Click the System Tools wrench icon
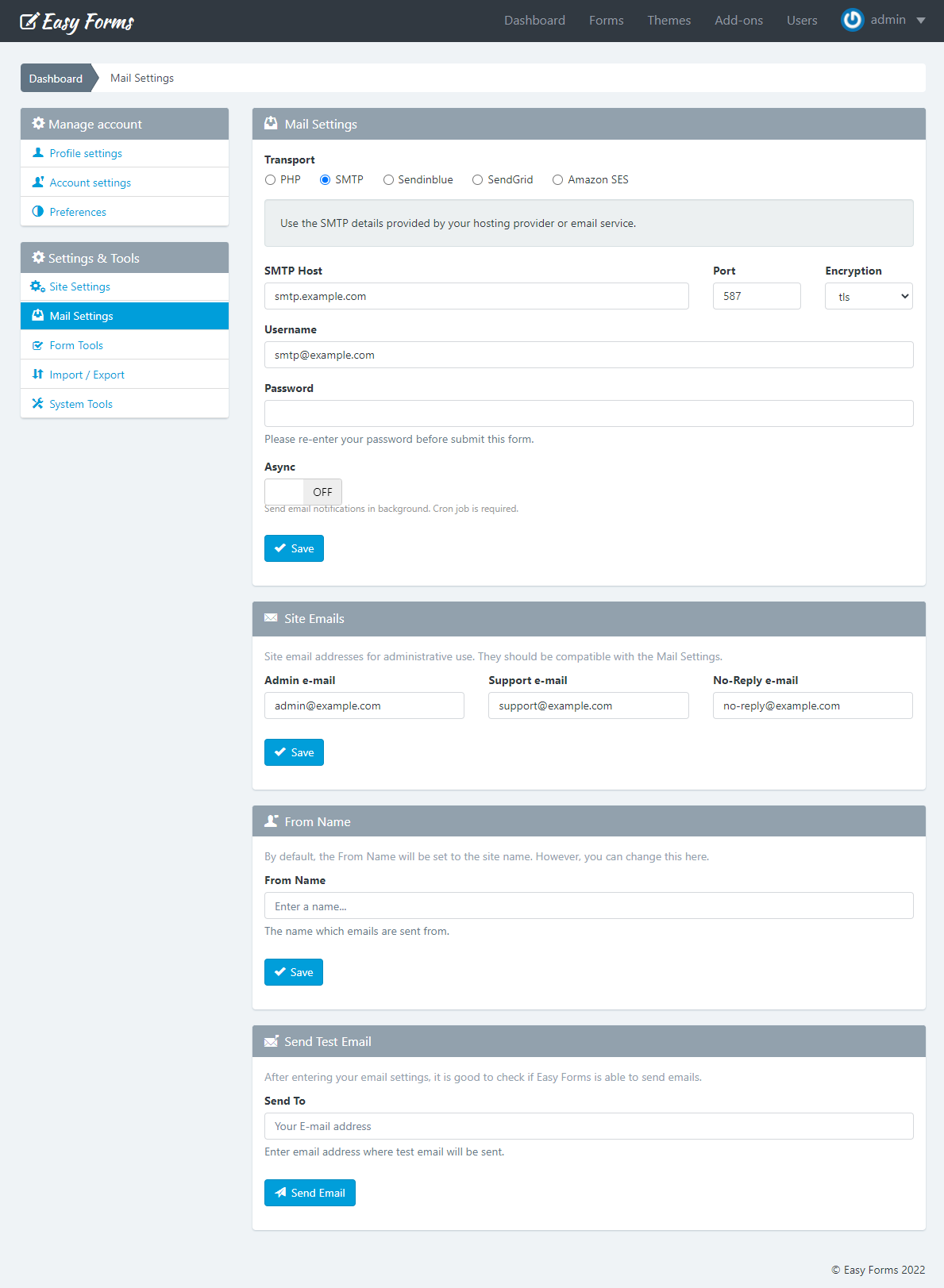Viewport: 944px width, 1288px height. 37,404
